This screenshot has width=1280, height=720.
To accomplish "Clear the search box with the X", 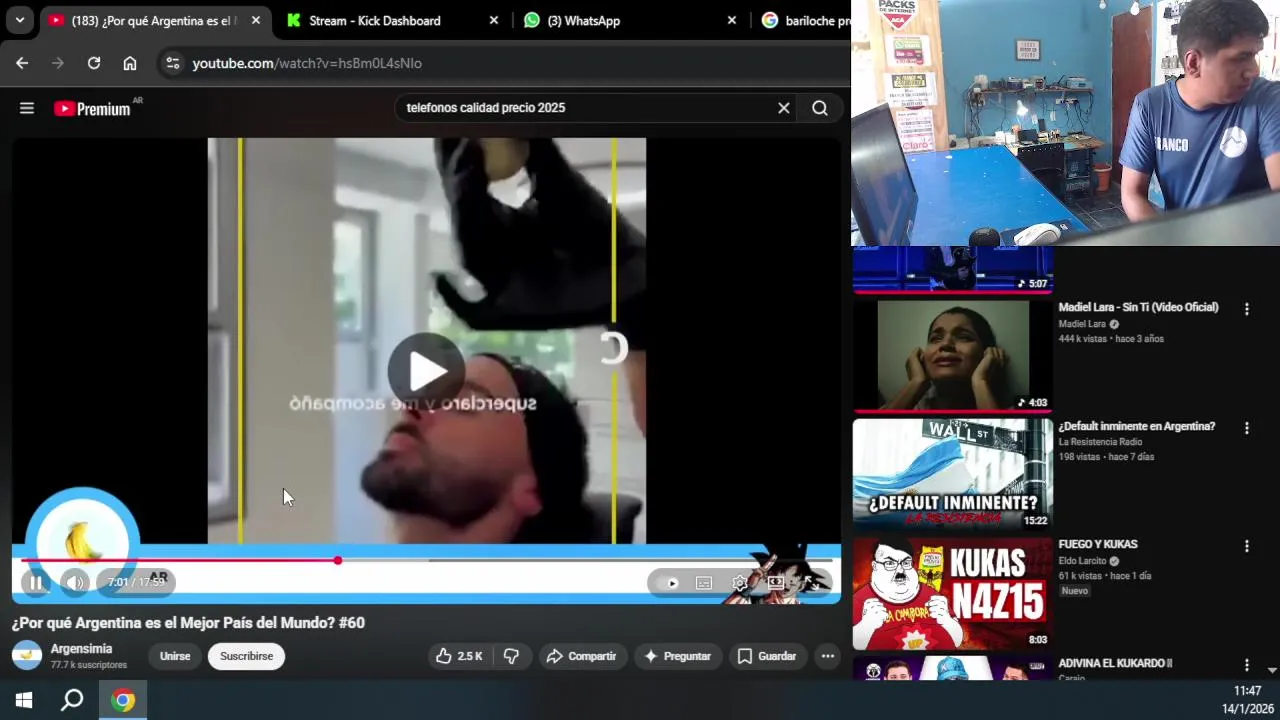I will pyautogui.click(x=784, y=108).
